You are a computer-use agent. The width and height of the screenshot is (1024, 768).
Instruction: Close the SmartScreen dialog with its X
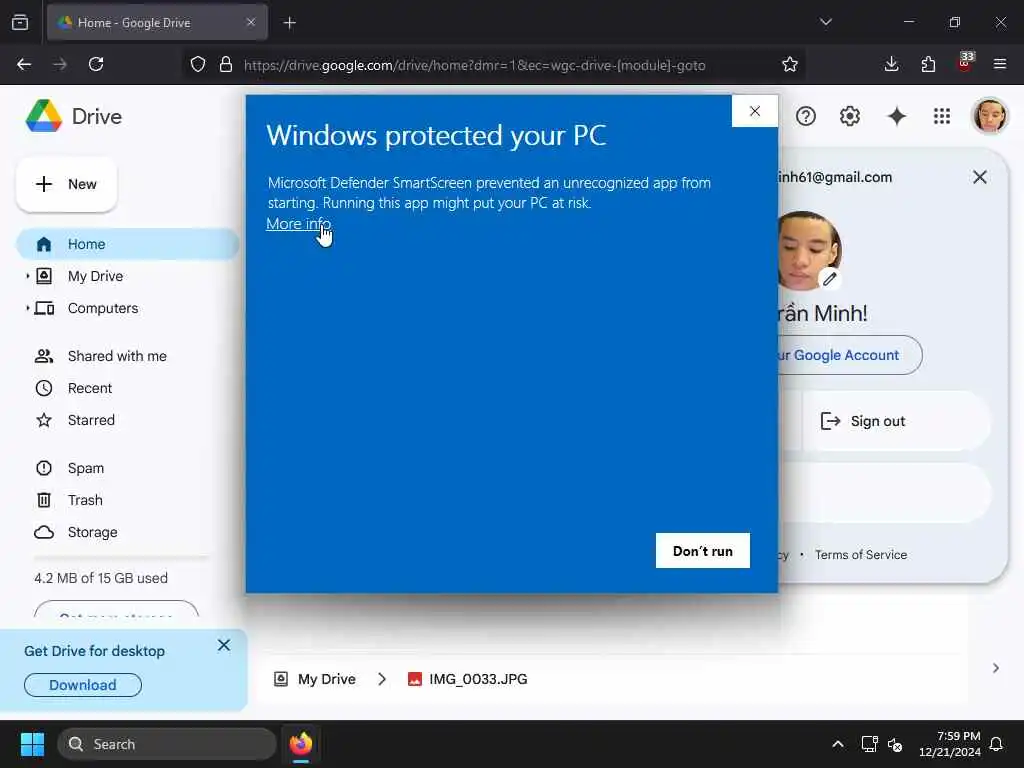point(755,111)
